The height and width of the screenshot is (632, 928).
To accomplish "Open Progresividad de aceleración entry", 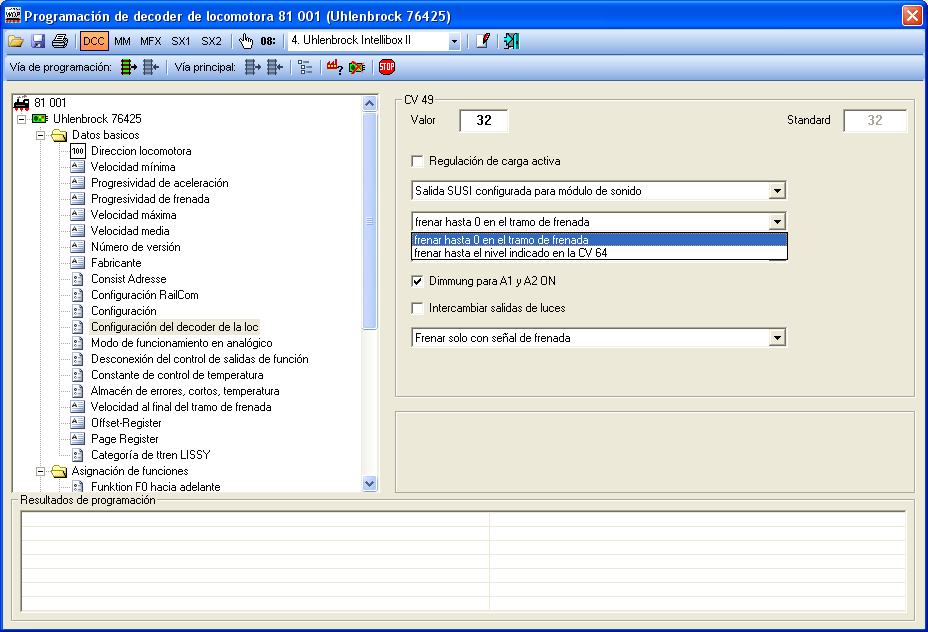I will tap(159, 183).
